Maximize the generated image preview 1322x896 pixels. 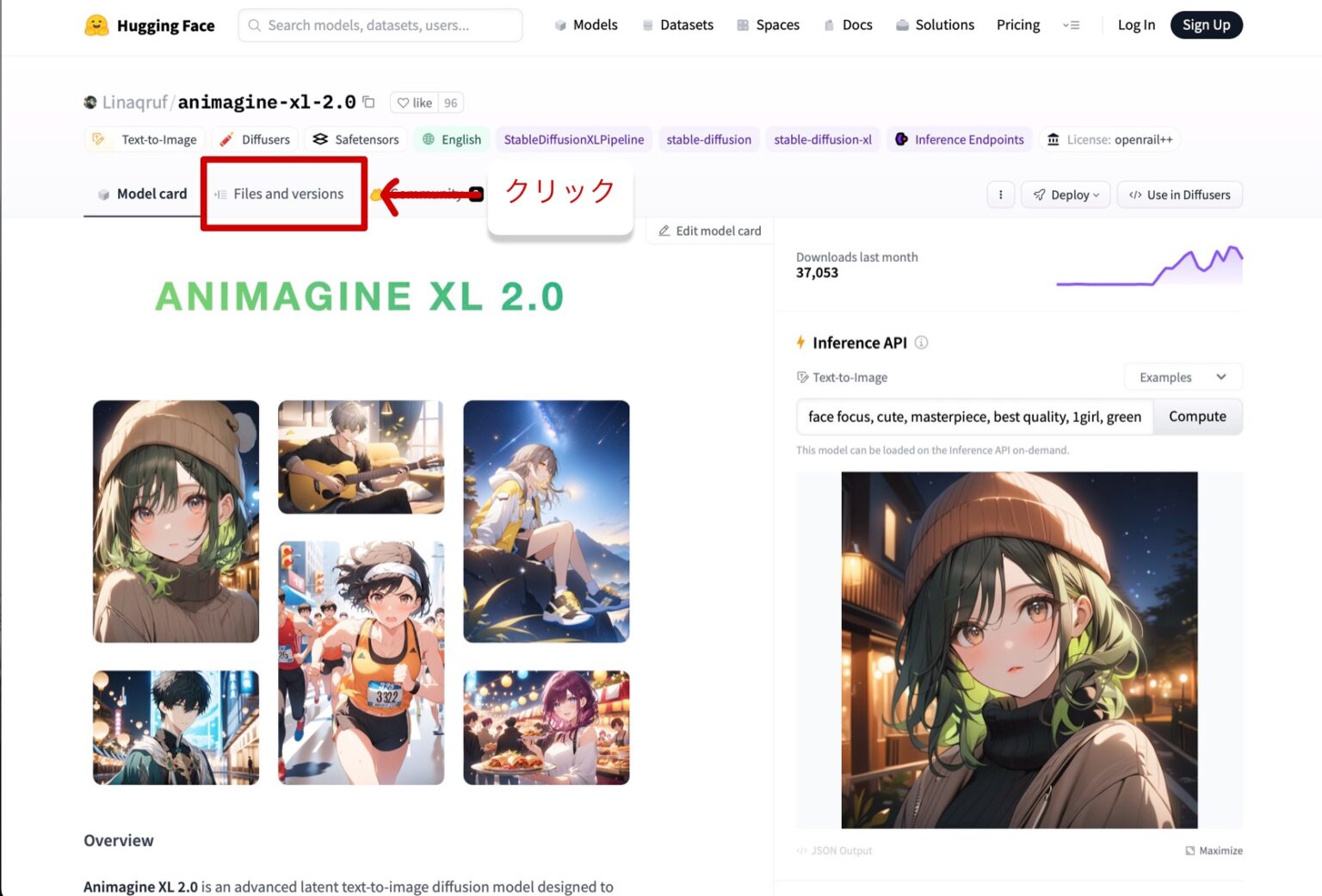[x=1214, y=850]
